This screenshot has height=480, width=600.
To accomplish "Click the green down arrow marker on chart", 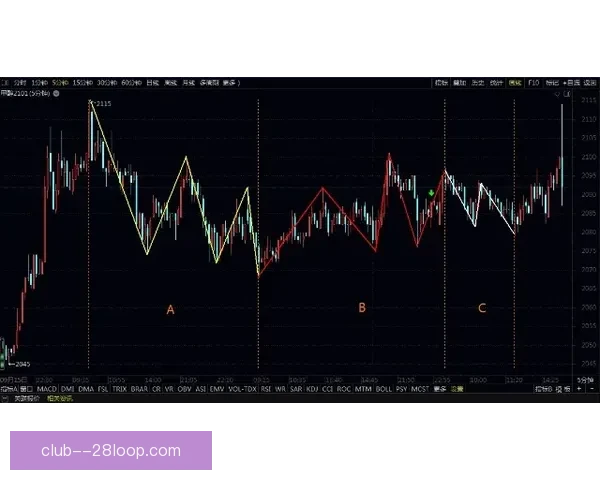I will [431, 193].
